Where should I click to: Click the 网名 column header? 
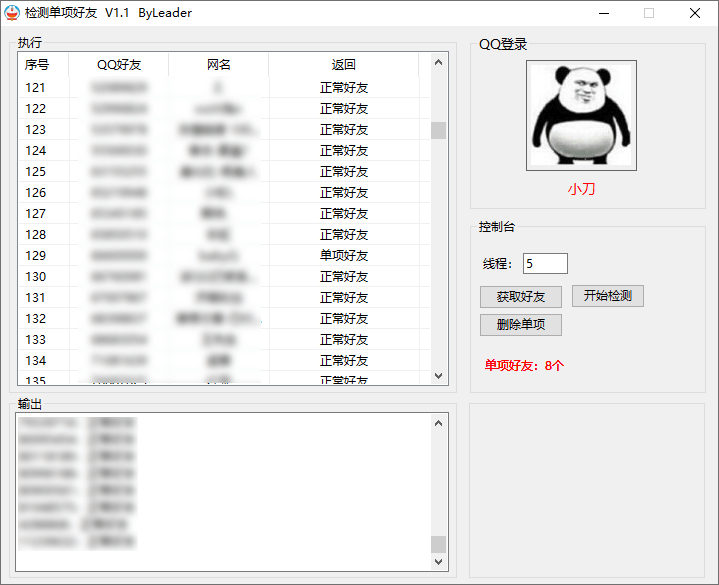point(219,65)
